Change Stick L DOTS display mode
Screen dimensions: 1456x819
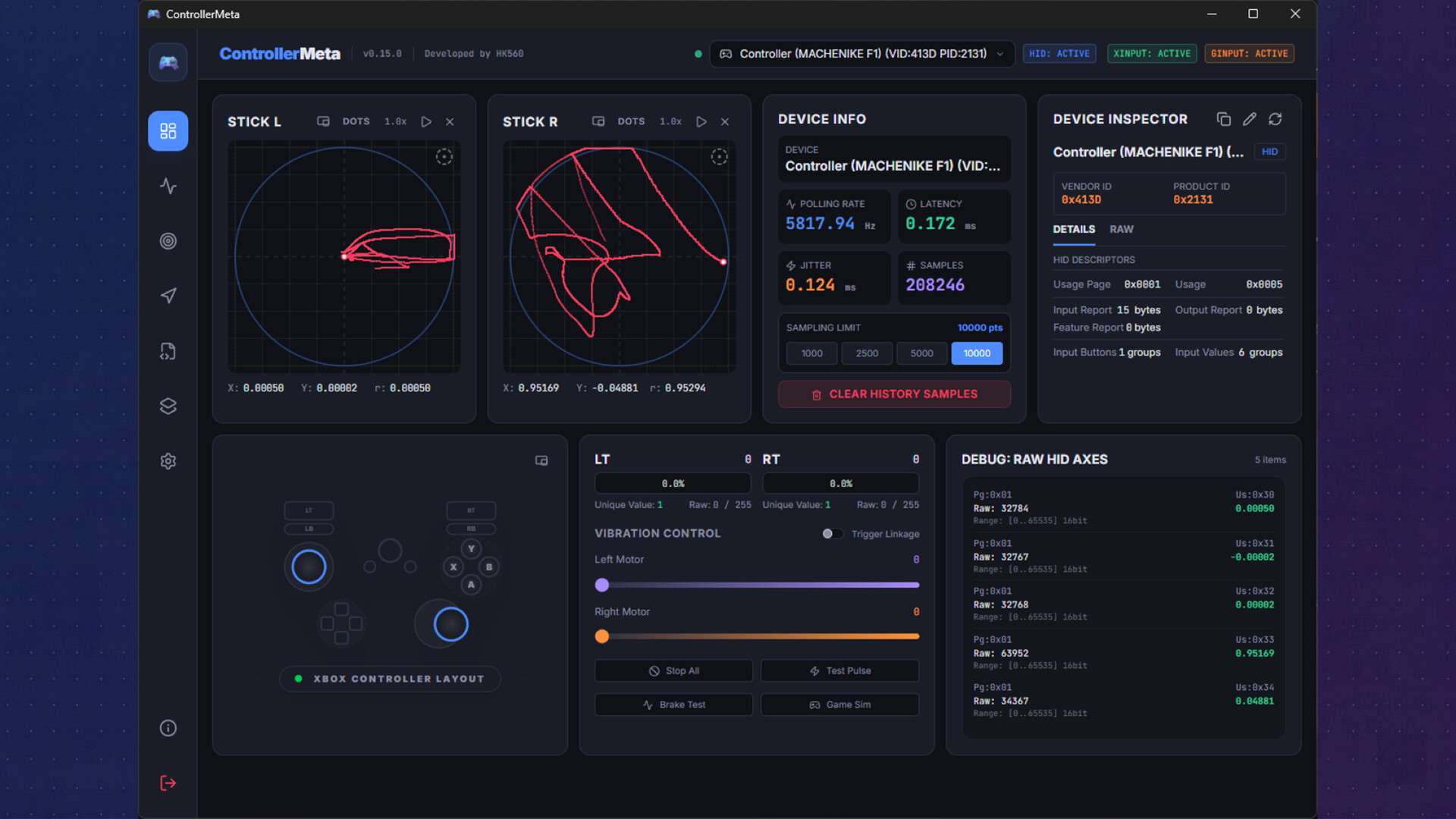point(356,121)
